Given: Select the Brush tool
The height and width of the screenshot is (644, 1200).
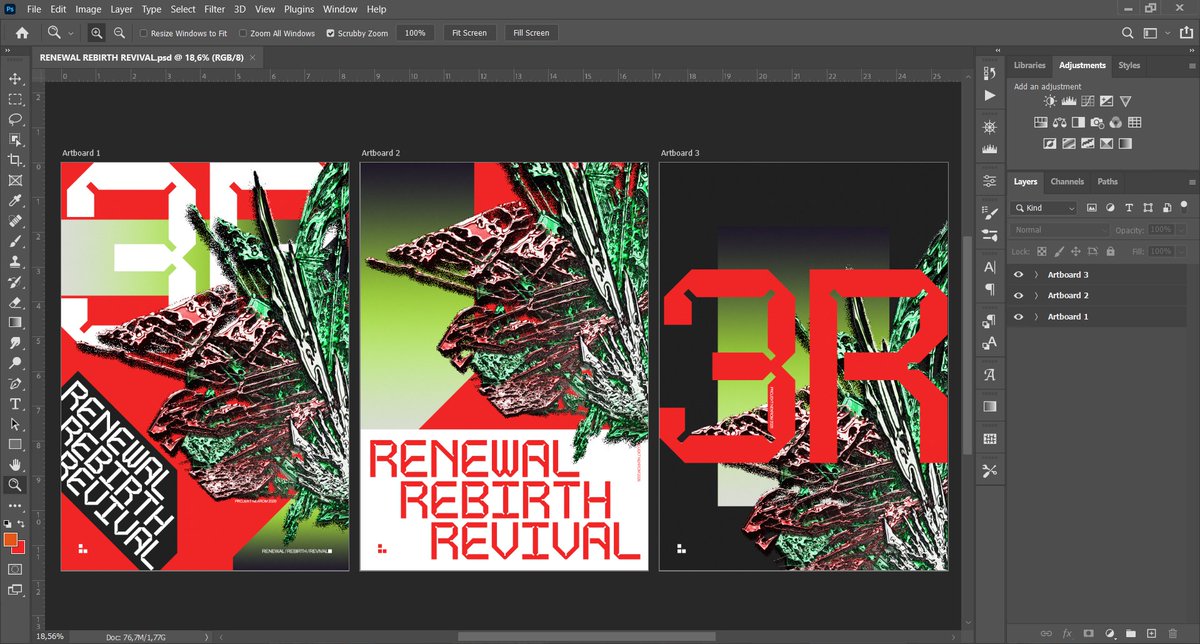Looking at the screenshot, I should pyautogui.click(x=15, y=241).
